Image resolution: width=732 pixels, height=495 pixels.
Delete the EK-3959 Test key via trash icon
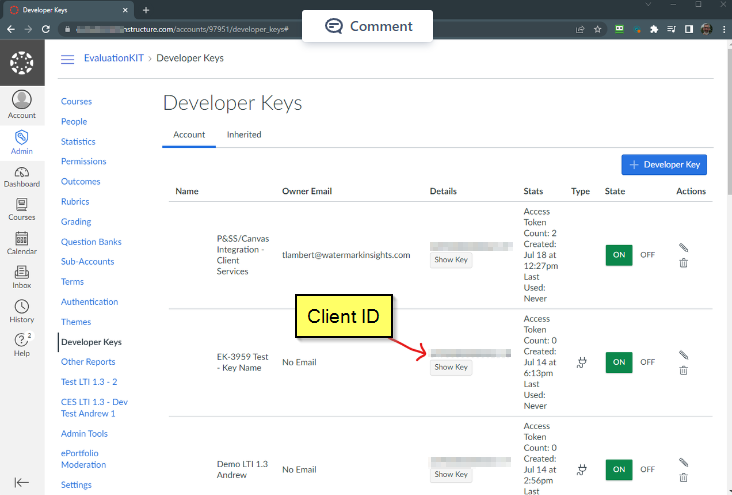coord(683,370)
